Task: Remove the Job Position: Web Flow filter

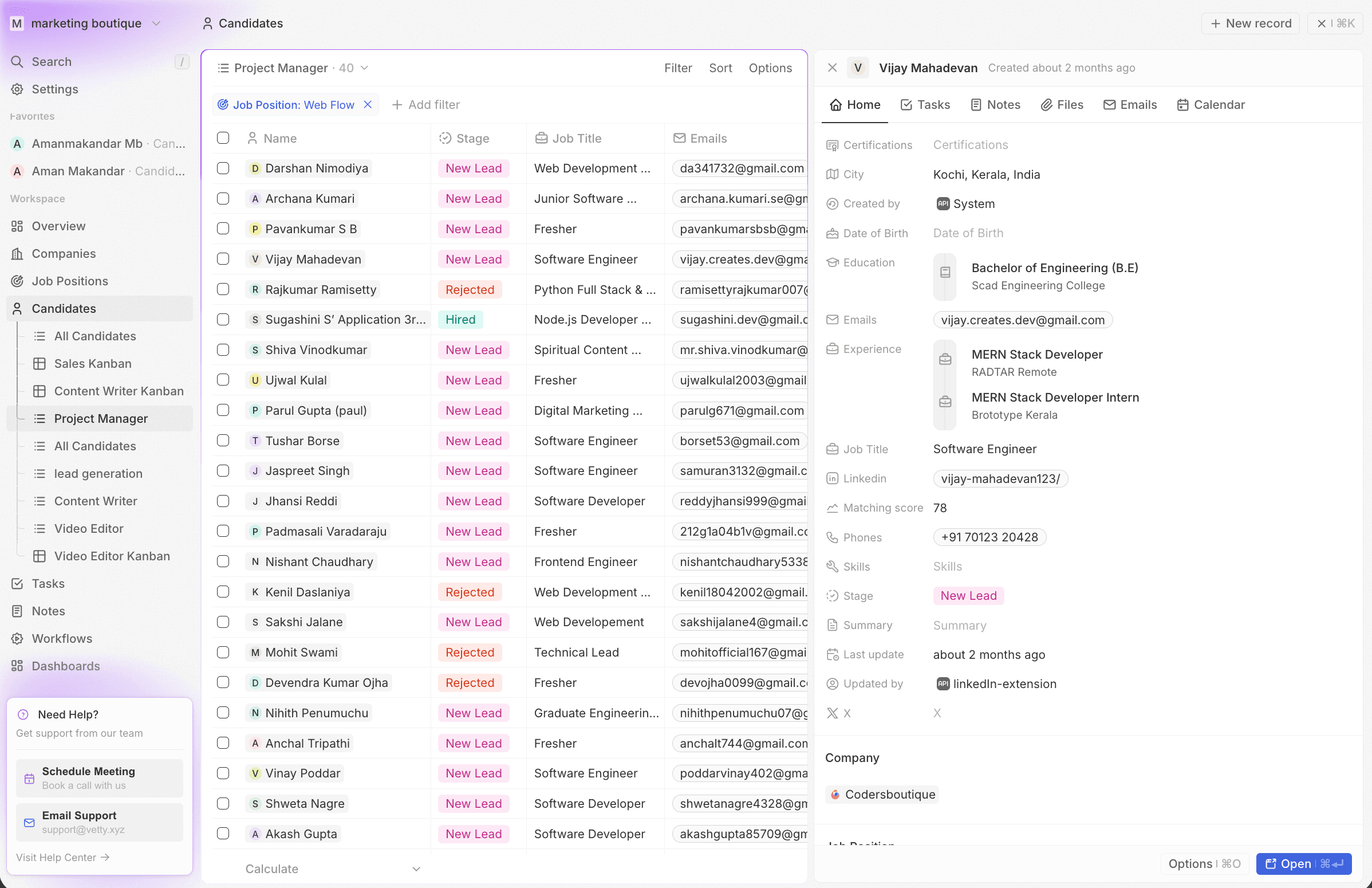Action: coord(368,105)
